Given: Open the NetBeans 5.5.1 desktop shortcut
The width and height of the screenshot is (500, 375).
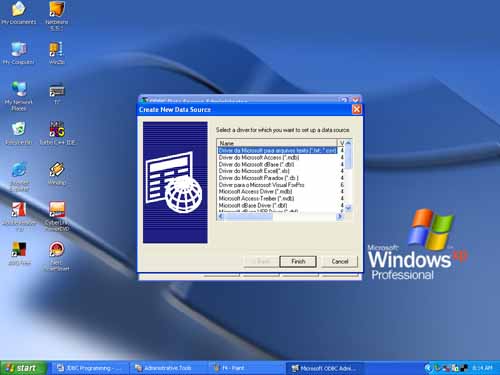Looking at the screenshot, I should (56, 16).
